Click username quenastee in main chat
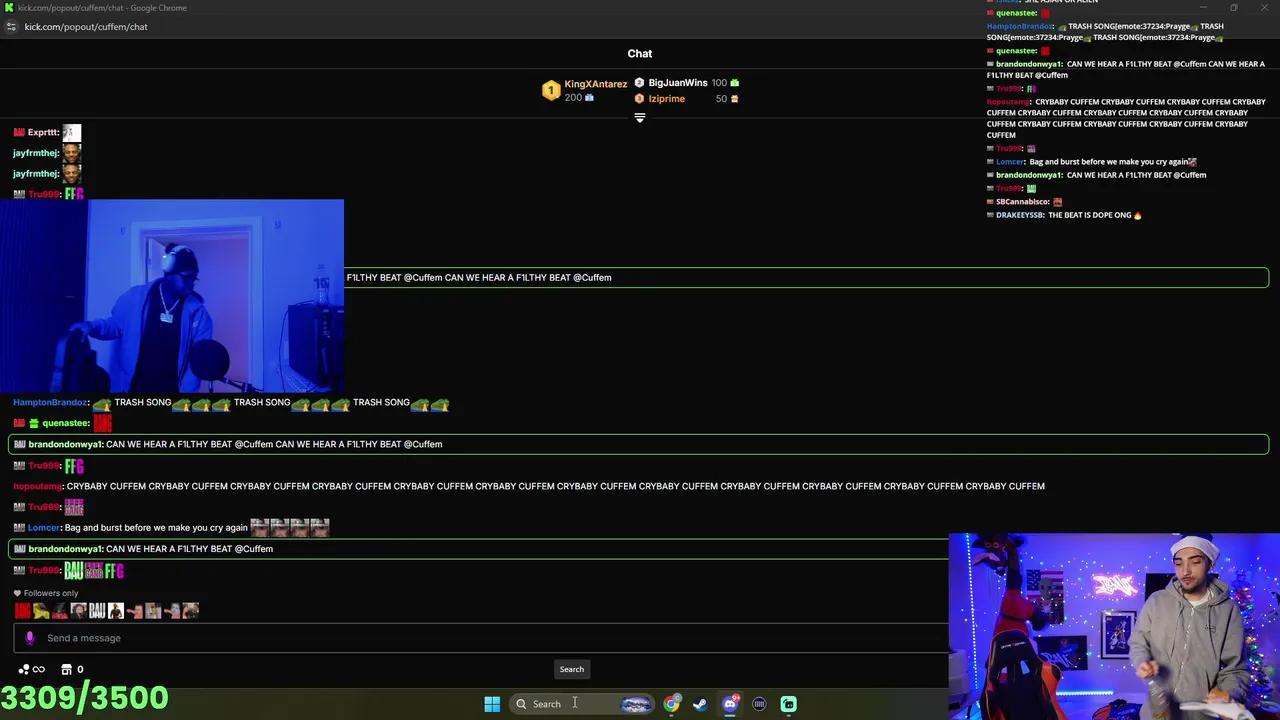 click(x=65, y=423)
